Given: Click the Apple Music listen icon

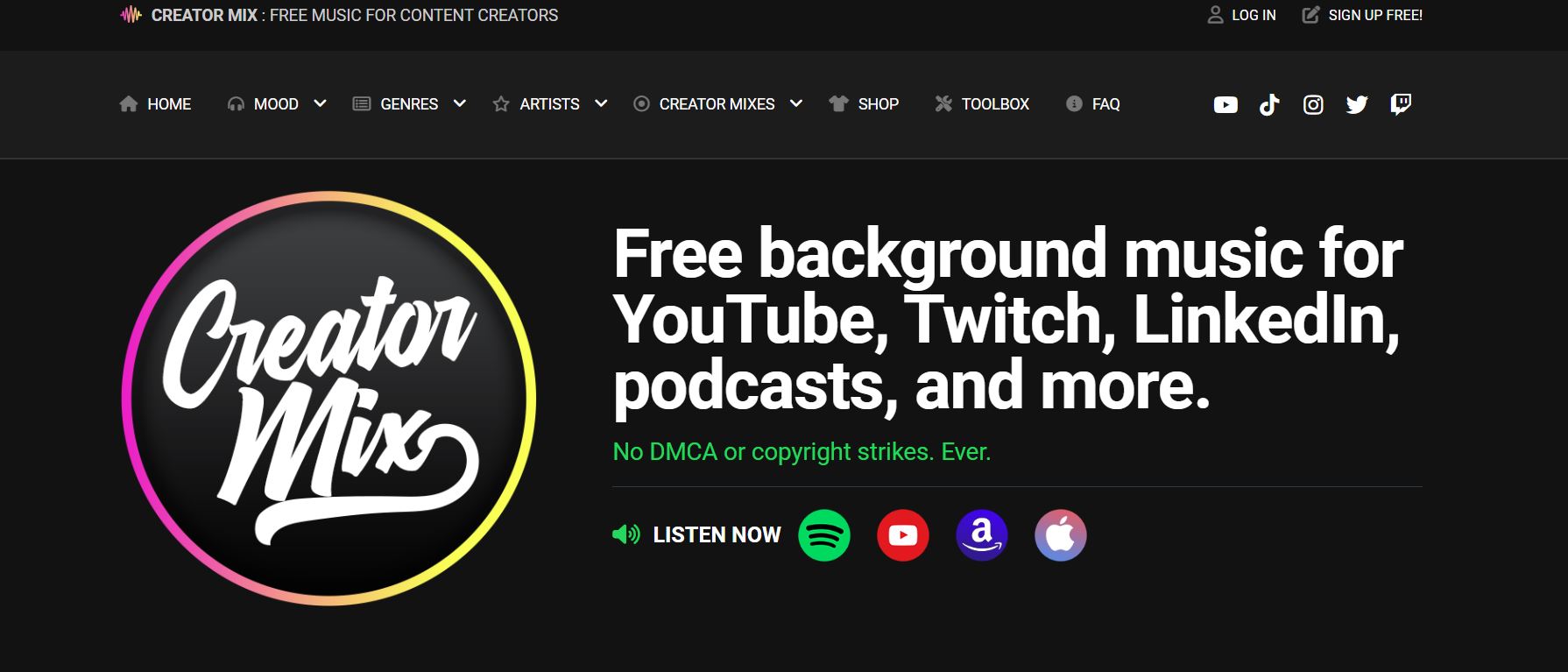Looking at the screenshot, I should [1061, 535].
